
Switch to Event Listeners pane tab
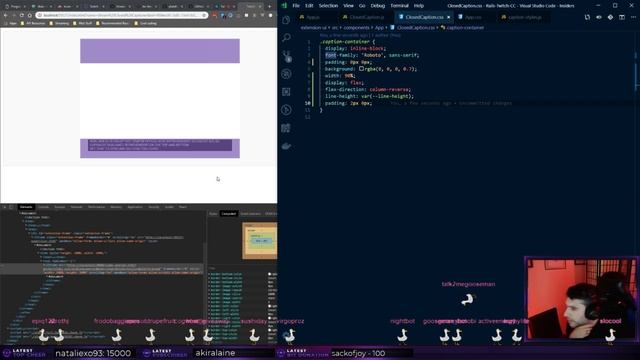click(250, 213)
